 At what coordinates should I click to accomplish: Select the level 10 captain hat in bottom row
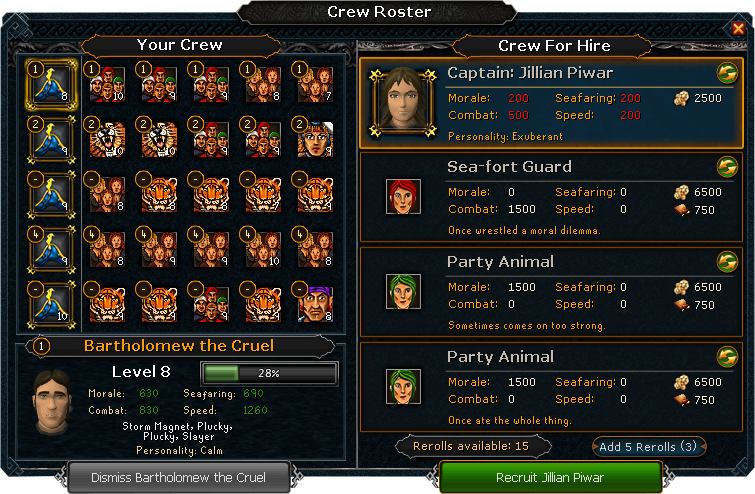pos(51,304)
